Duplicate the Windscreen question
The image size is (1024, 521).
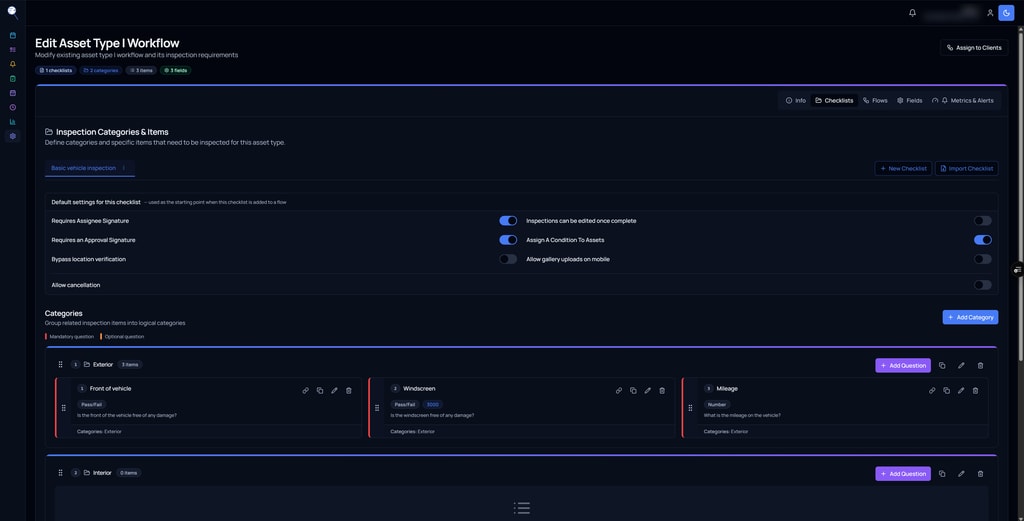click(x=633, y=390)
